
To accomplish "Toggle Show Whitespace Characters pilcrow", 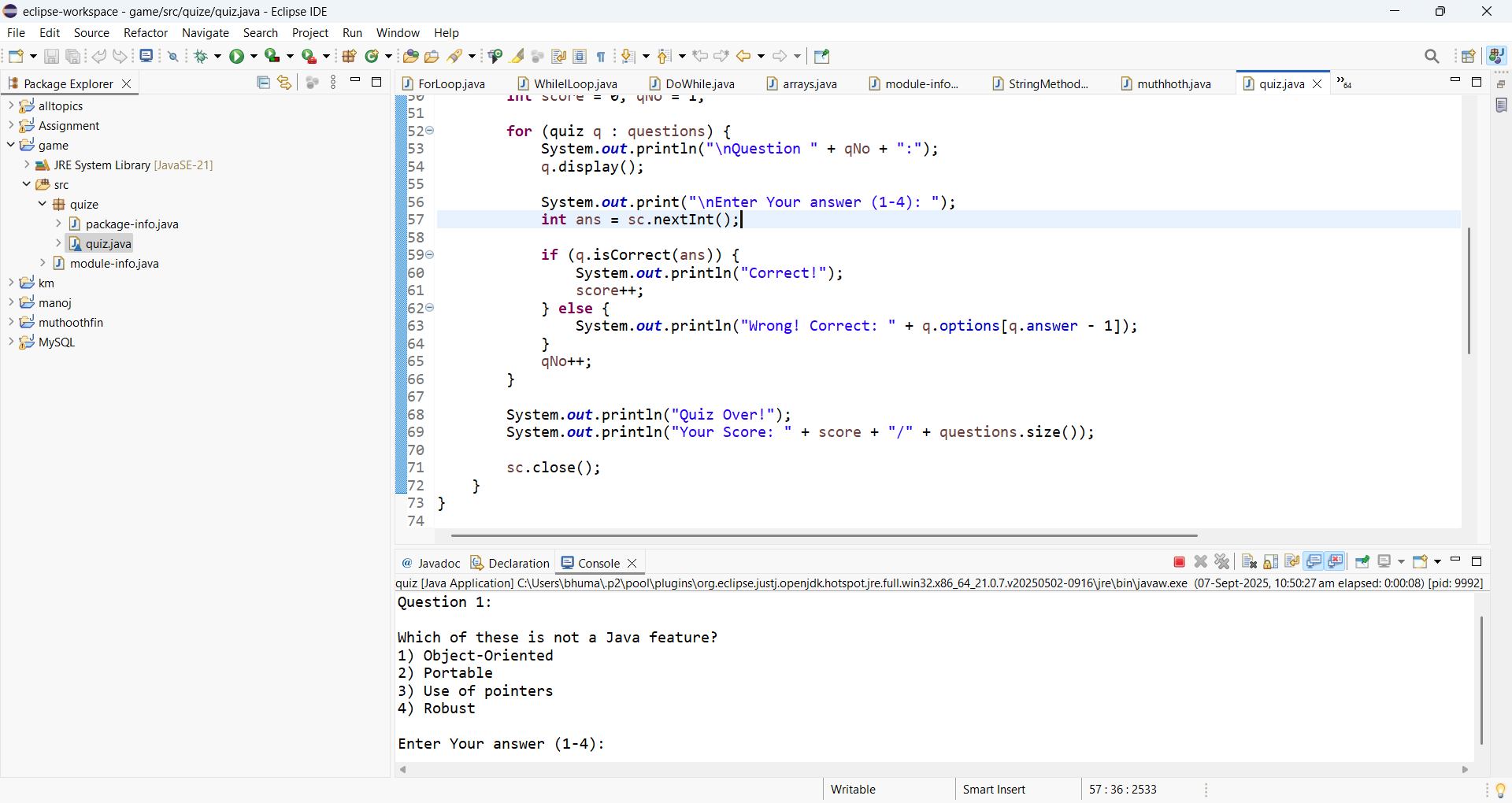I will pyautogui.click(x=601, y=56).
